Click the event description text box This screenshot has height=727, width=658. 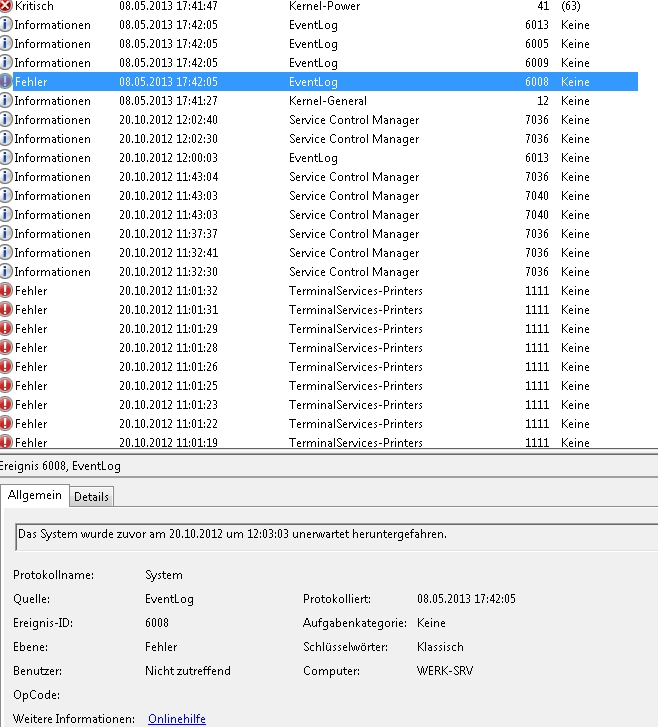[337, 537]
